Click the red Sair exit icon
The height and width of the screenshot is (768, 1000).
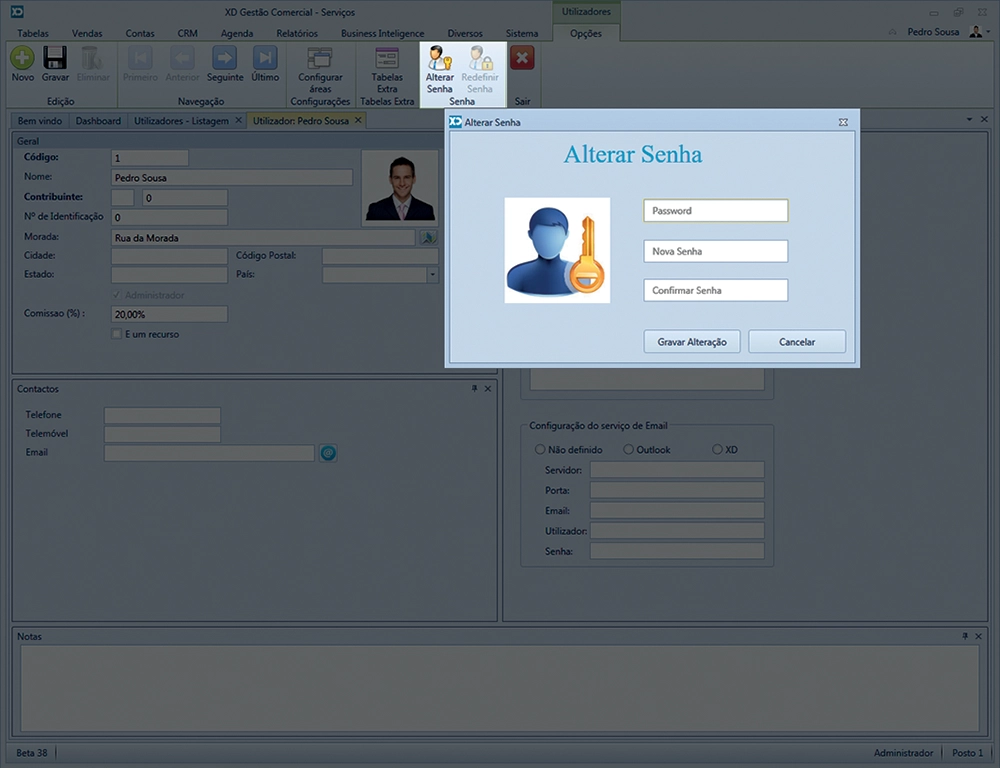pos(522,58)
